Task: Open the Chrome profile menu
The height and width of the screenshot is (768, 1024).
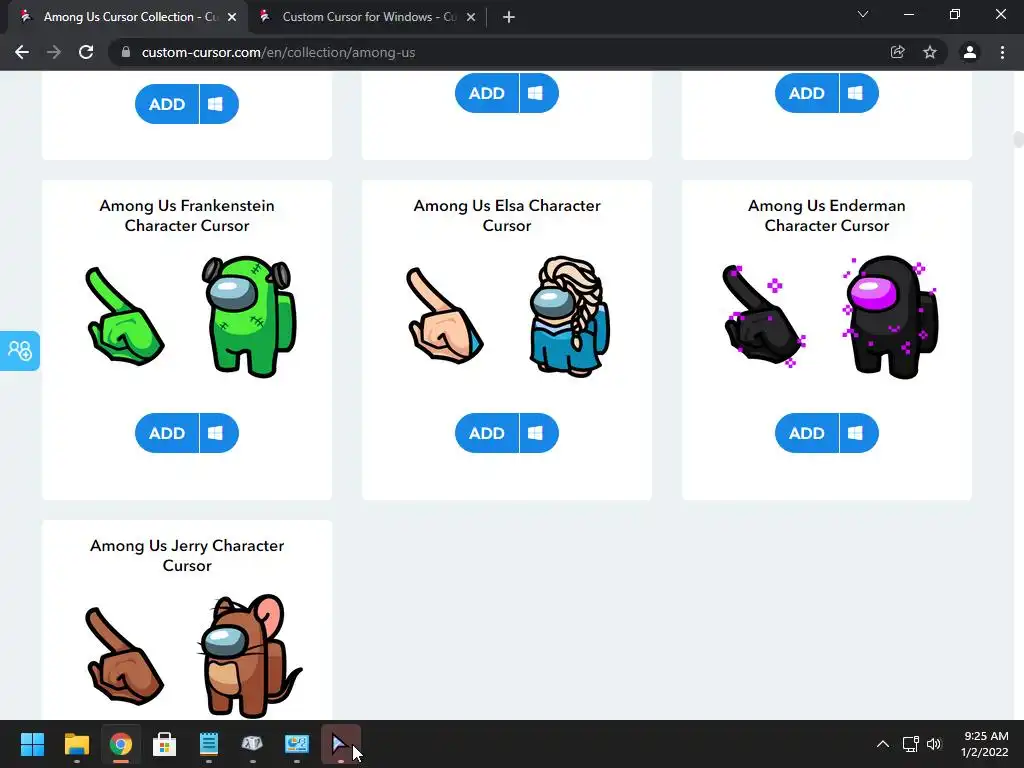Action: click(970, 52)
